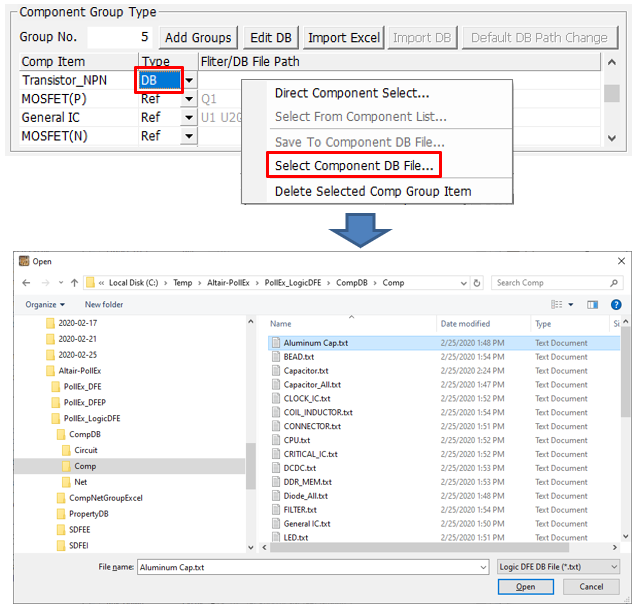Click the Open button in dialog
Viewport: 640px width, 611px height.
525,587
